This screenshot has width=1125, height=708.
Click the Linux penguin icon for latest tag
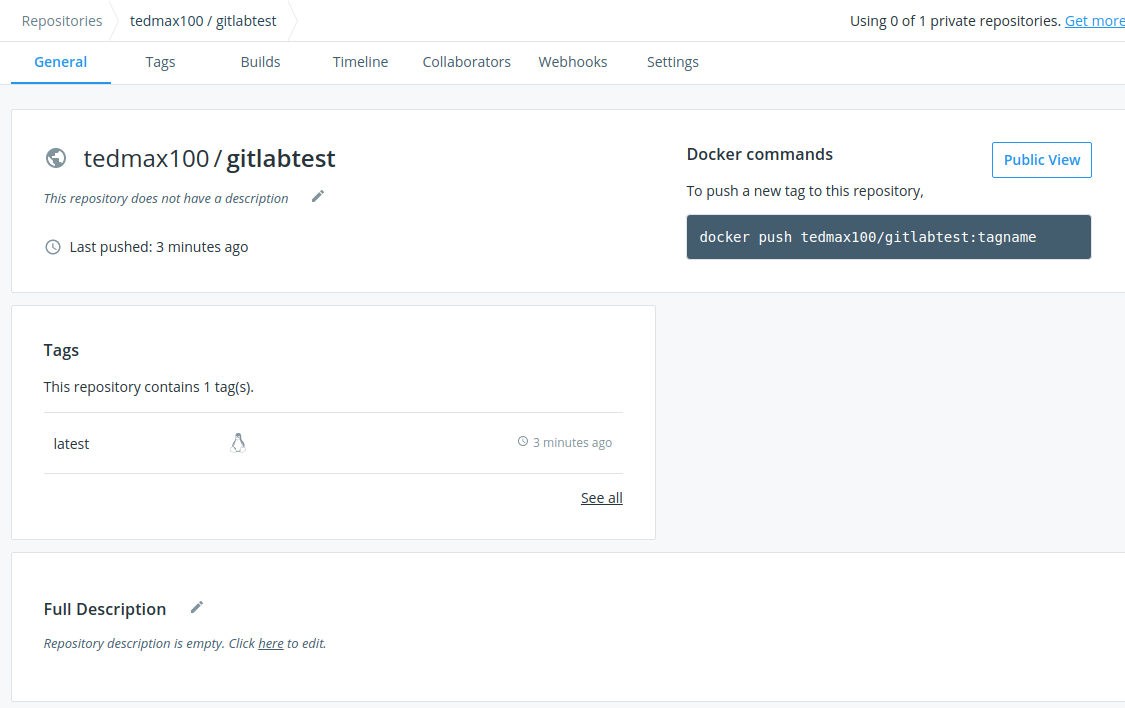pos(238,443)
